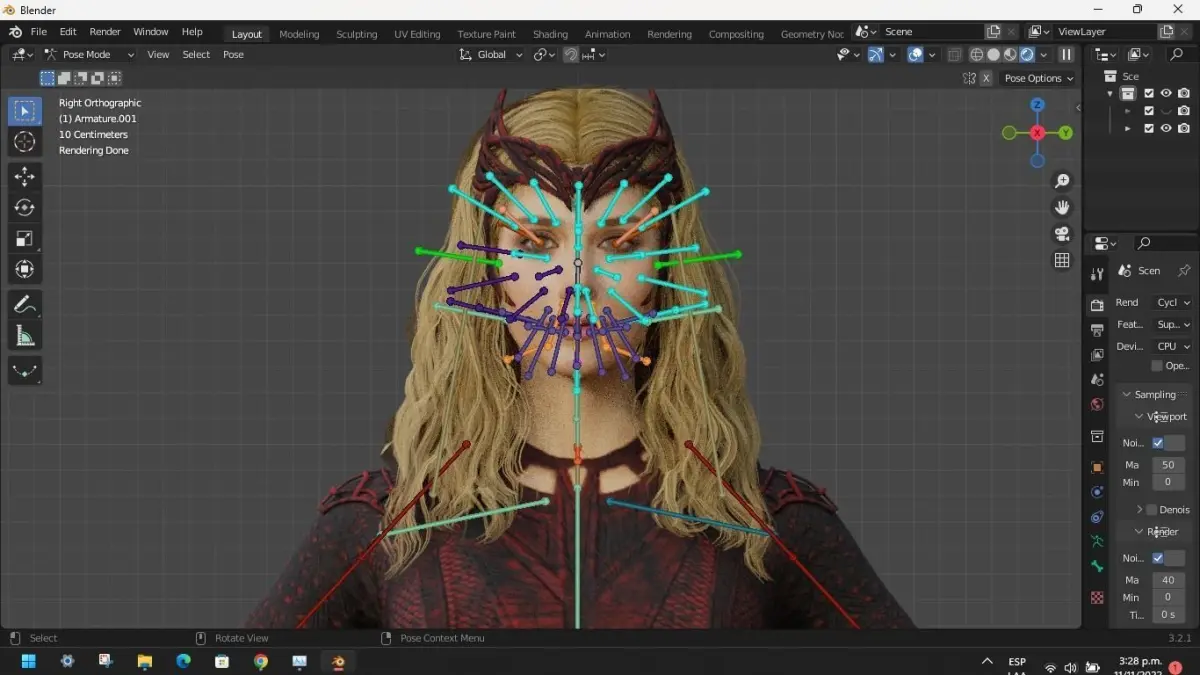The image size is (1200, 675).
Task: Toggle show overlays button
Action: (x=915, y=55)
